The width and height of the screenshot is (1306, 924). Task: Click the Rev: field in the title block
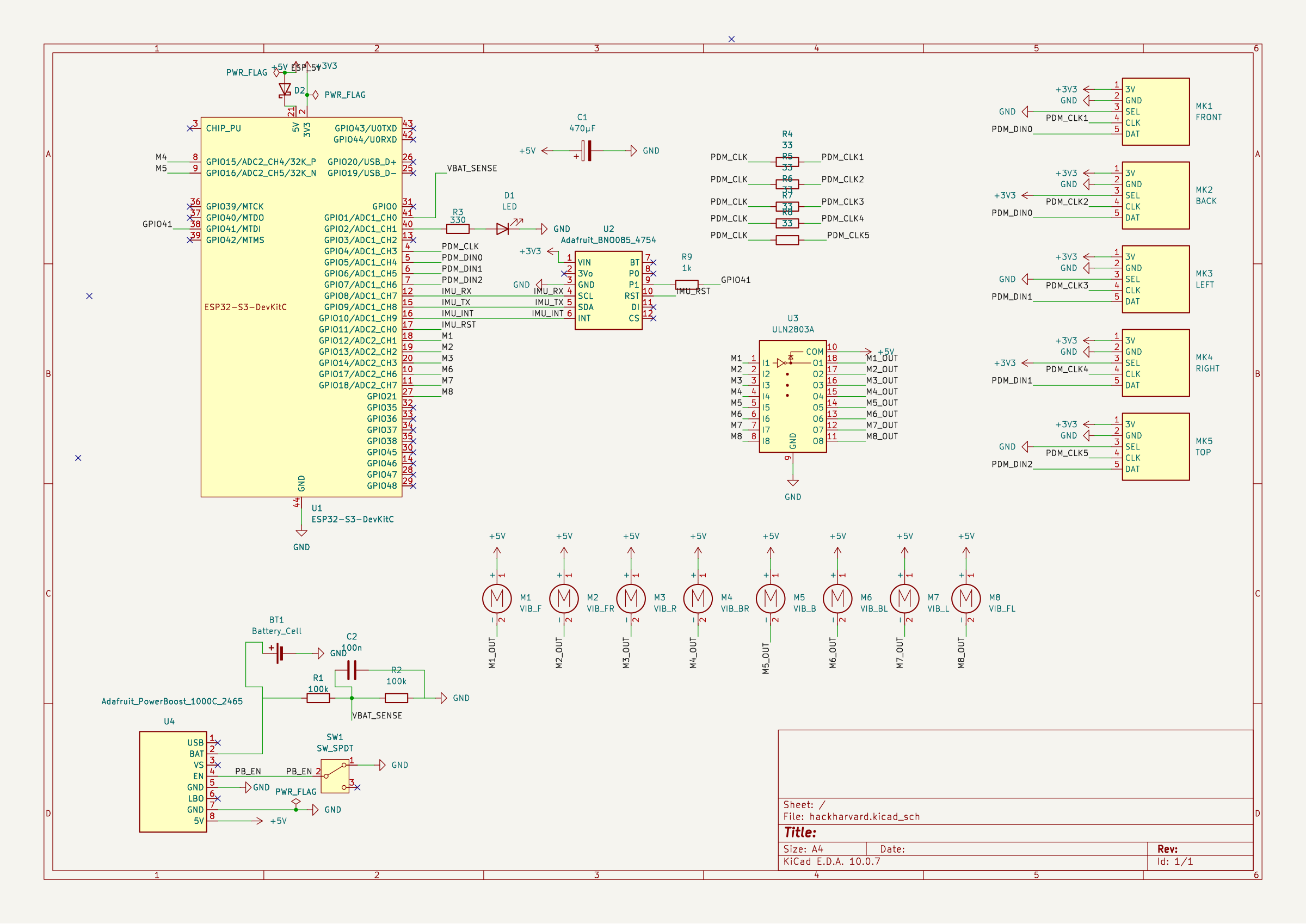click(1167, 849)
